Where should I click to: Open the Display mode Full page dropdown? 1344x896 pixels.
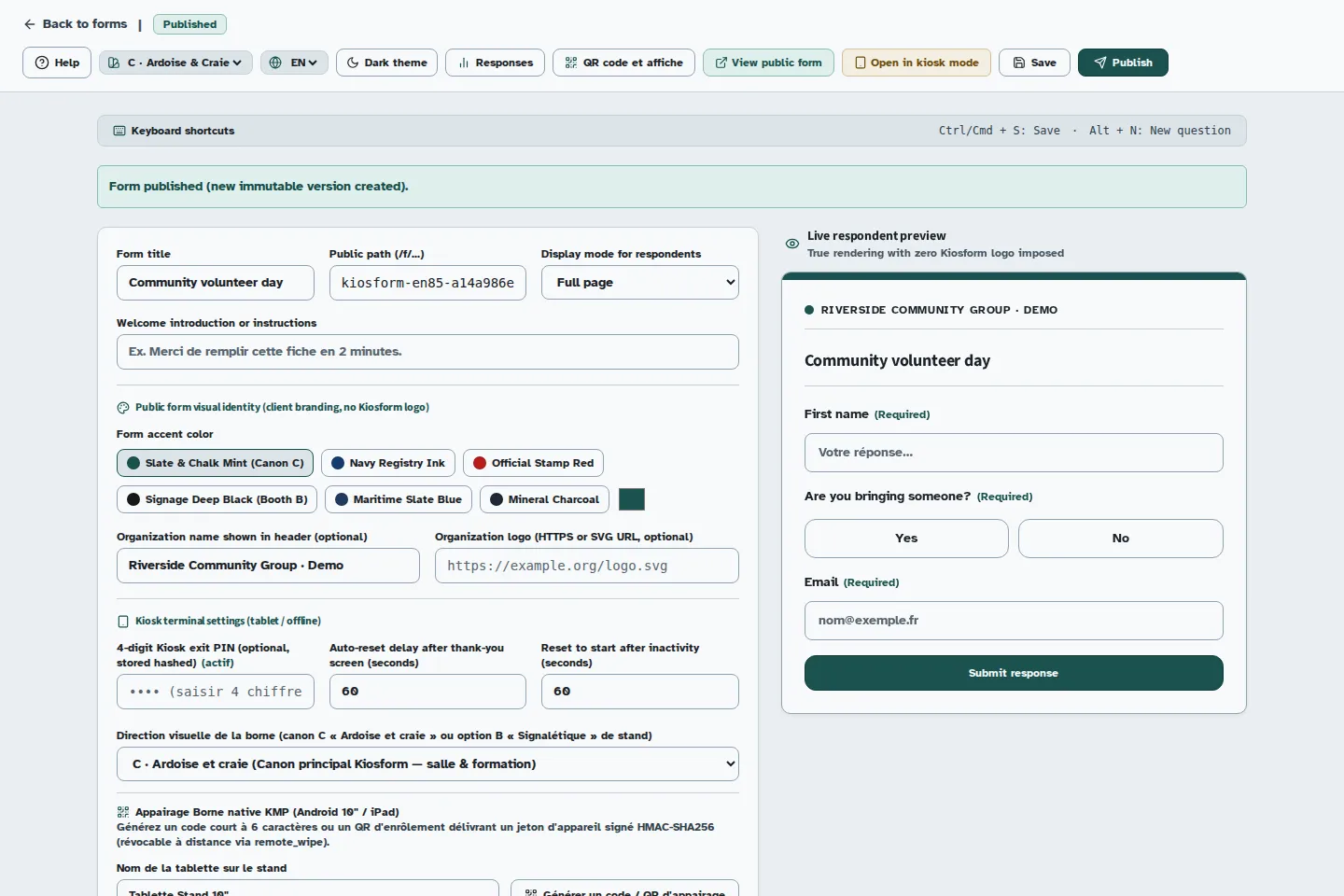[640, 283]
